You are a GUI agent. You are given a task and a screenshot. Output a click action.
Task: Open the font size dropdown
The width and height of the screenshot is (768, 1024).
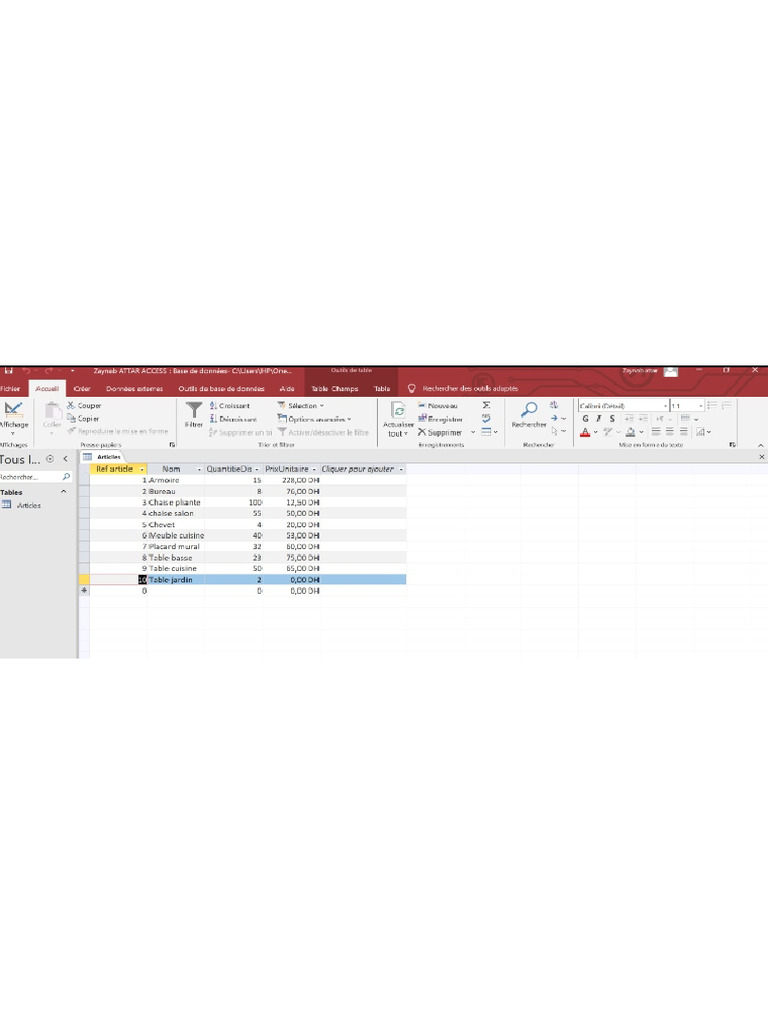click(x=701, y=406)
